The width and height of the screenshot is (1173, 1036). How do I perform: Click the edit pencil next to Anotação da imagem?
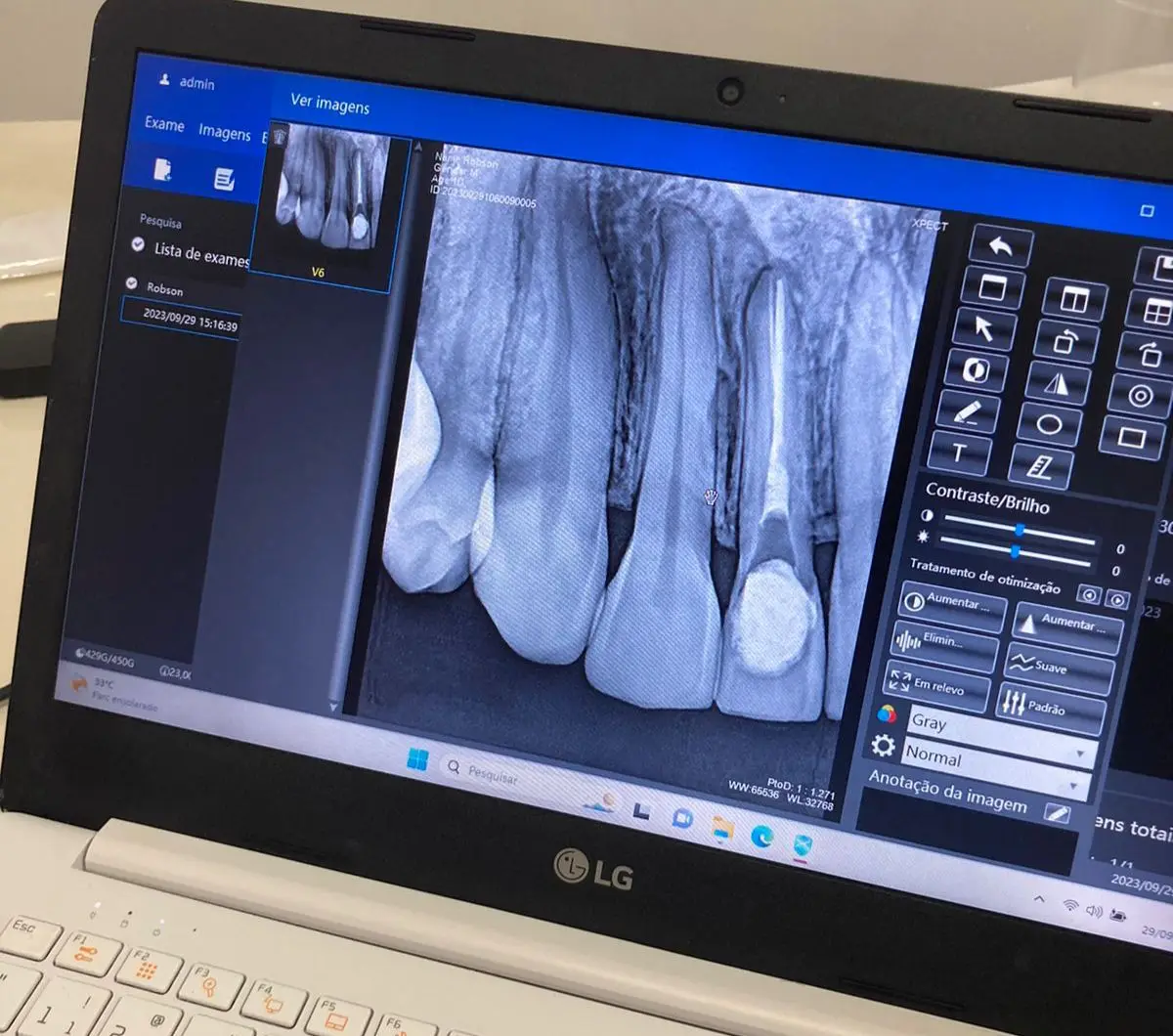click(1056, 813)
